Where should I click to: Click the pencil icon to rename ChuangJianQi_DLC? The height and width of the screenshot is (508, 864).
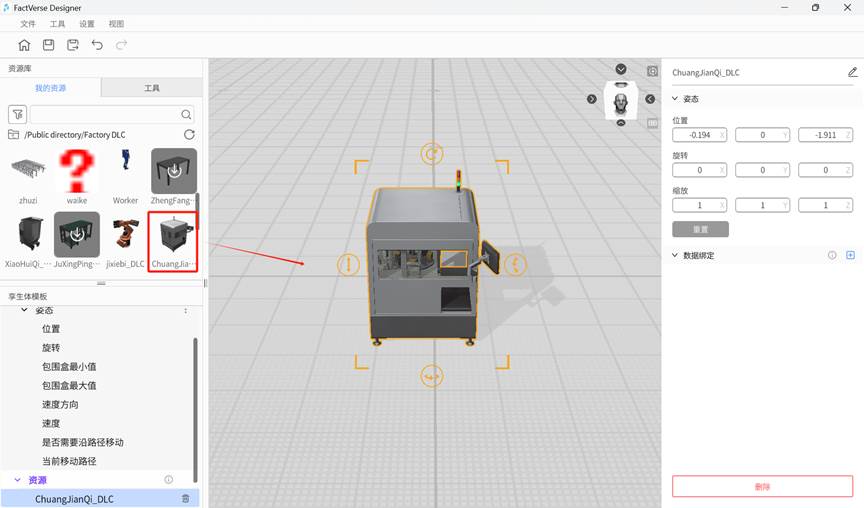[x=852, y=72]
